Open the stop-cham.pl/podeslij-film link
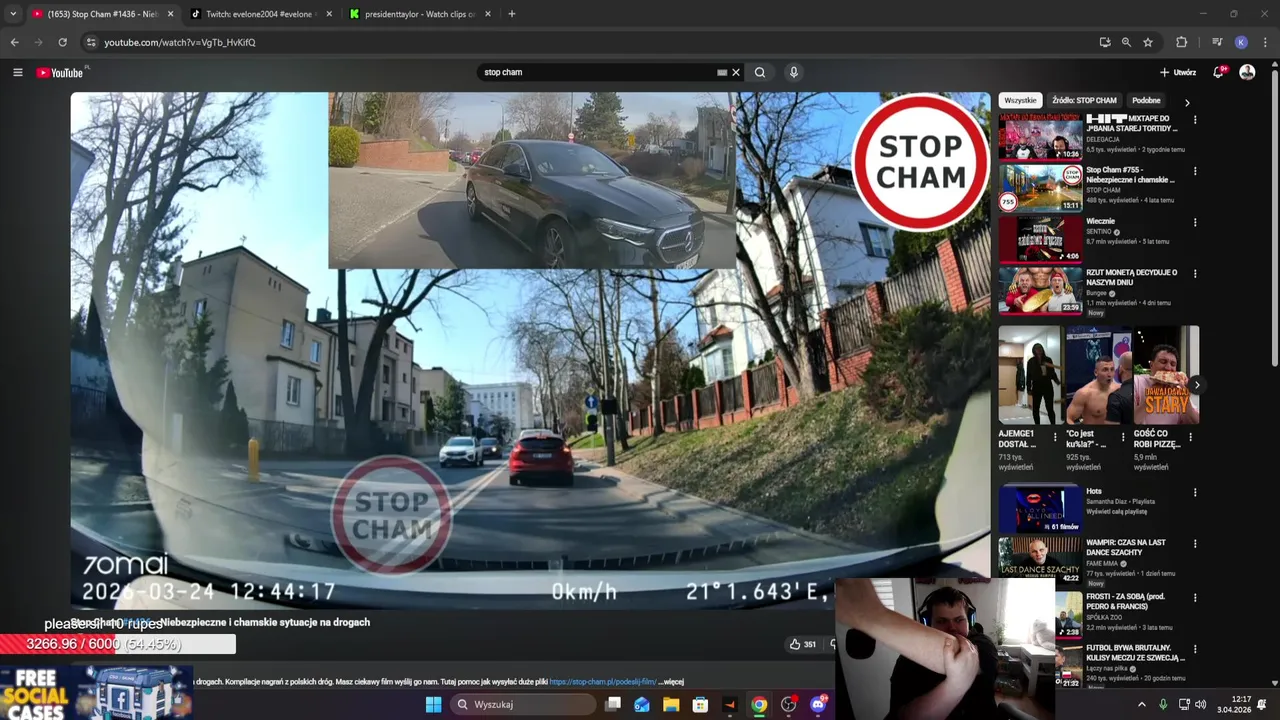The width and height of the screenshot is (1280, 720). click(x=603, y=682)
